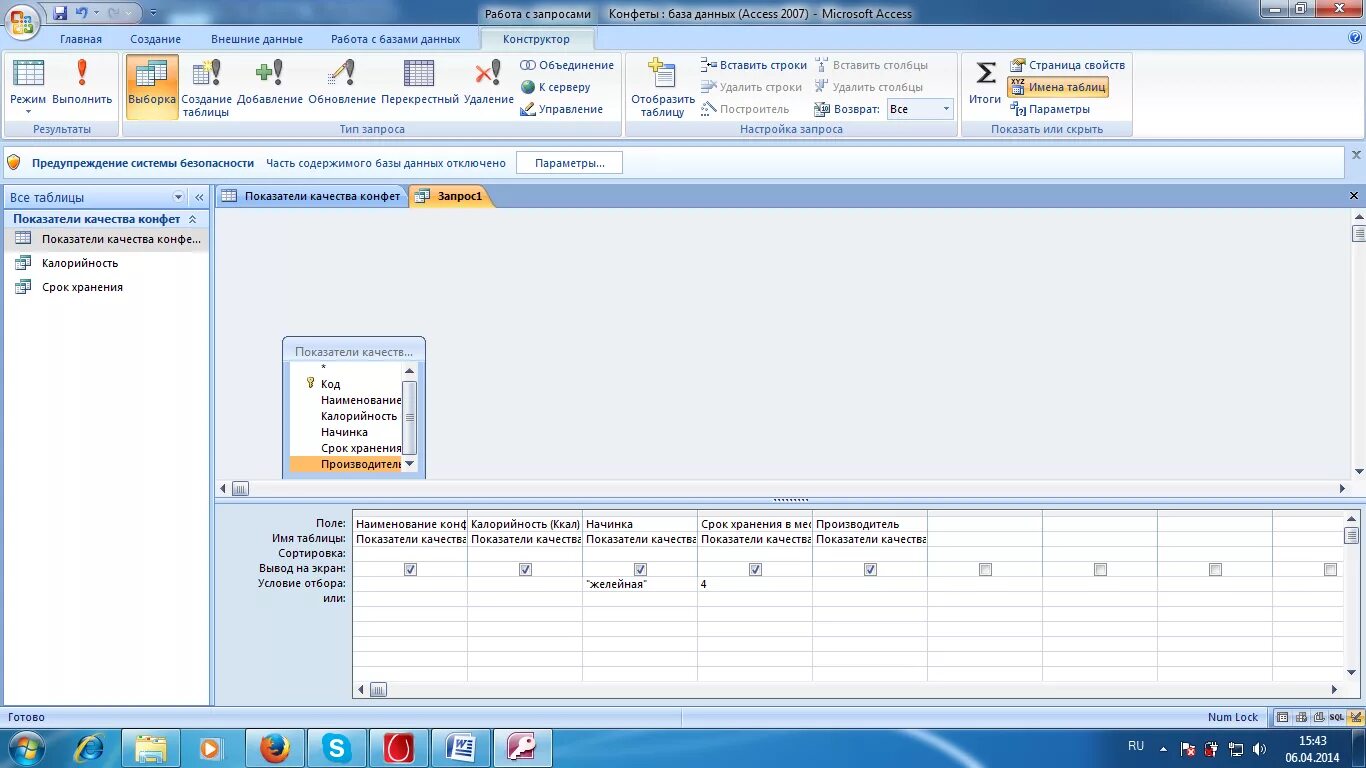Click criteria cell containing 4
The height and width of the screenshot is (768, 1366).
755,584
